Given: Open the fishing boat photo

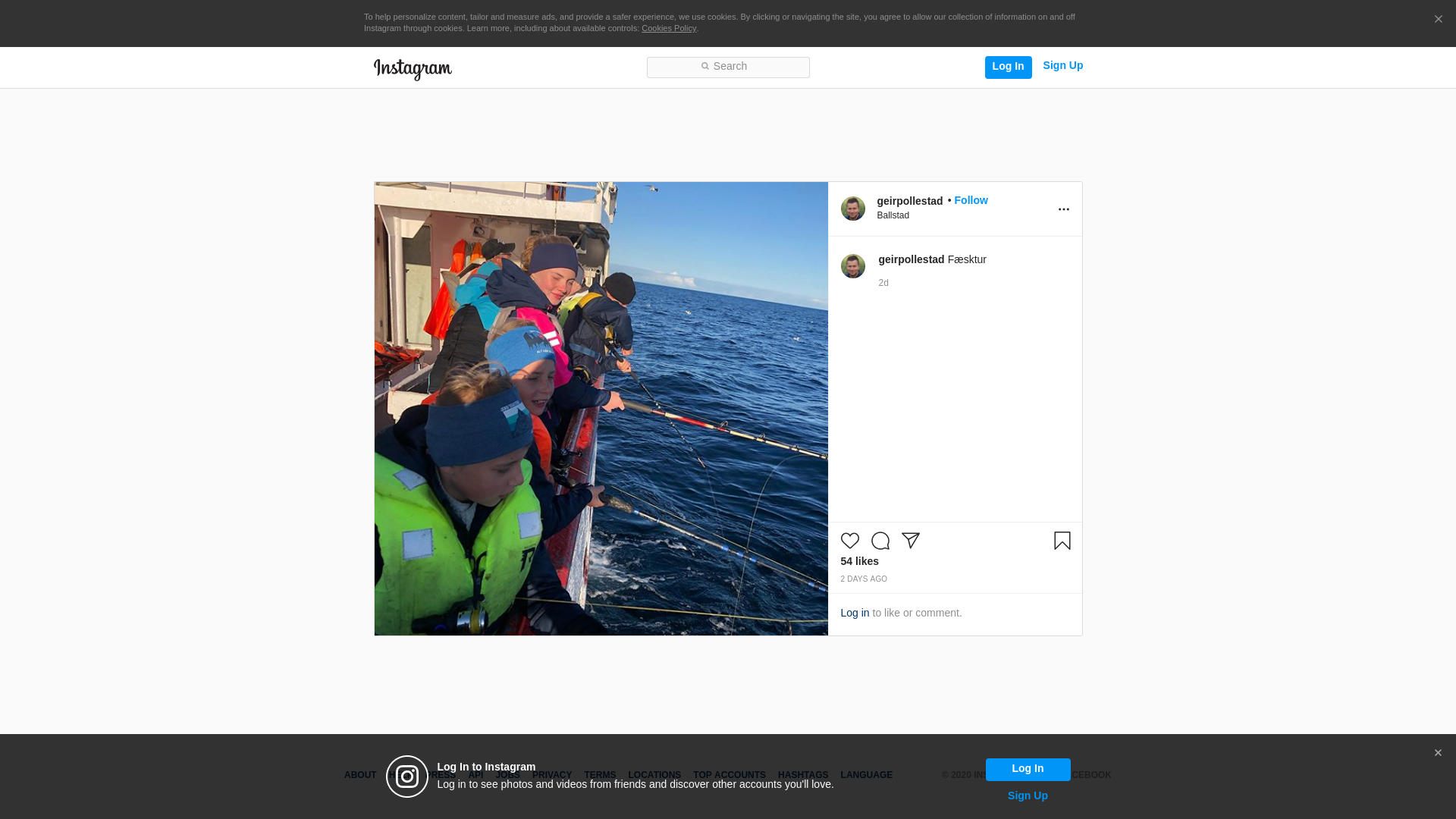Looking at the screenshot, I should point(601,409).
